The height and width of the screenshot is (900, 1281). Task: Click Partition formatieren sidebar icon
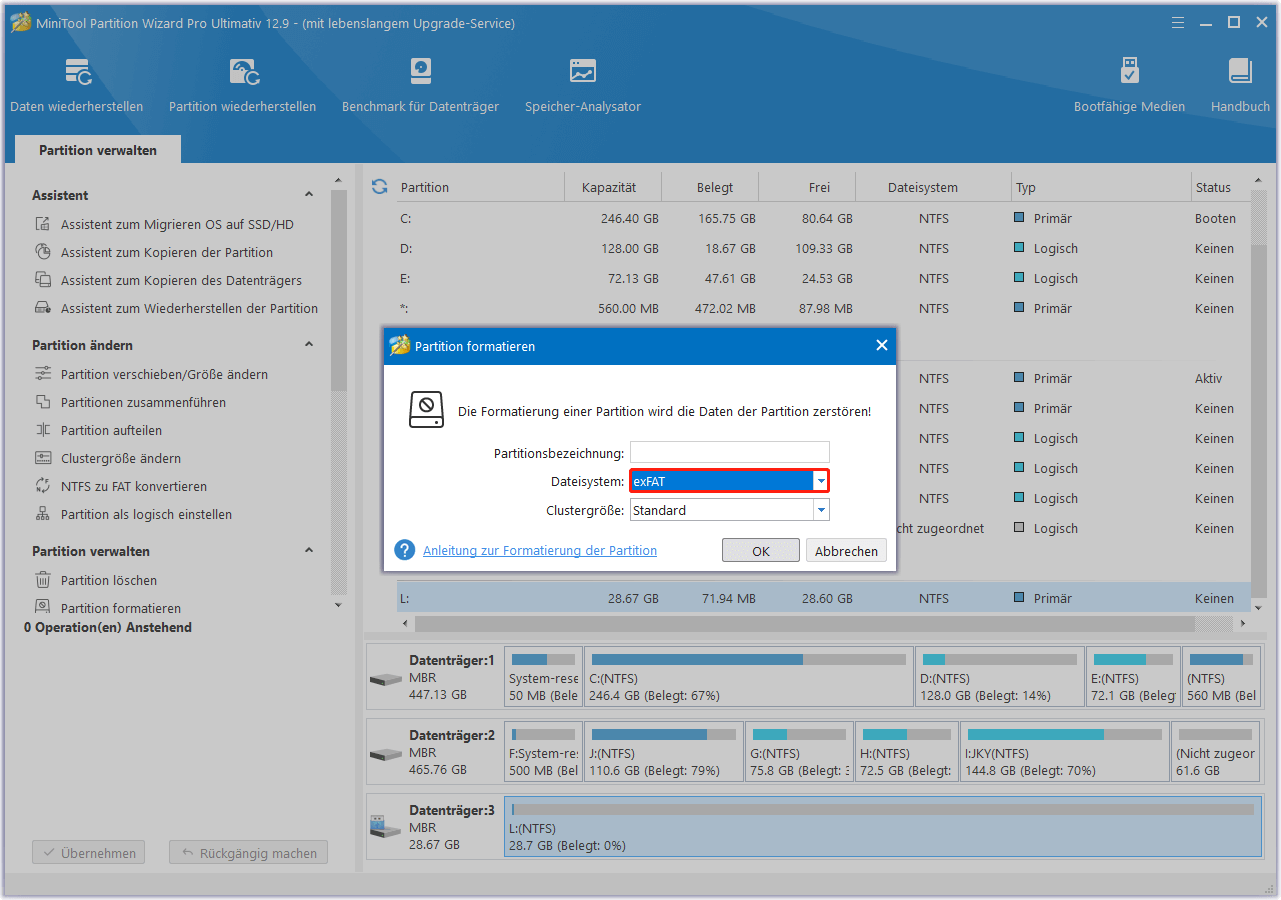(x=43, y=607)
